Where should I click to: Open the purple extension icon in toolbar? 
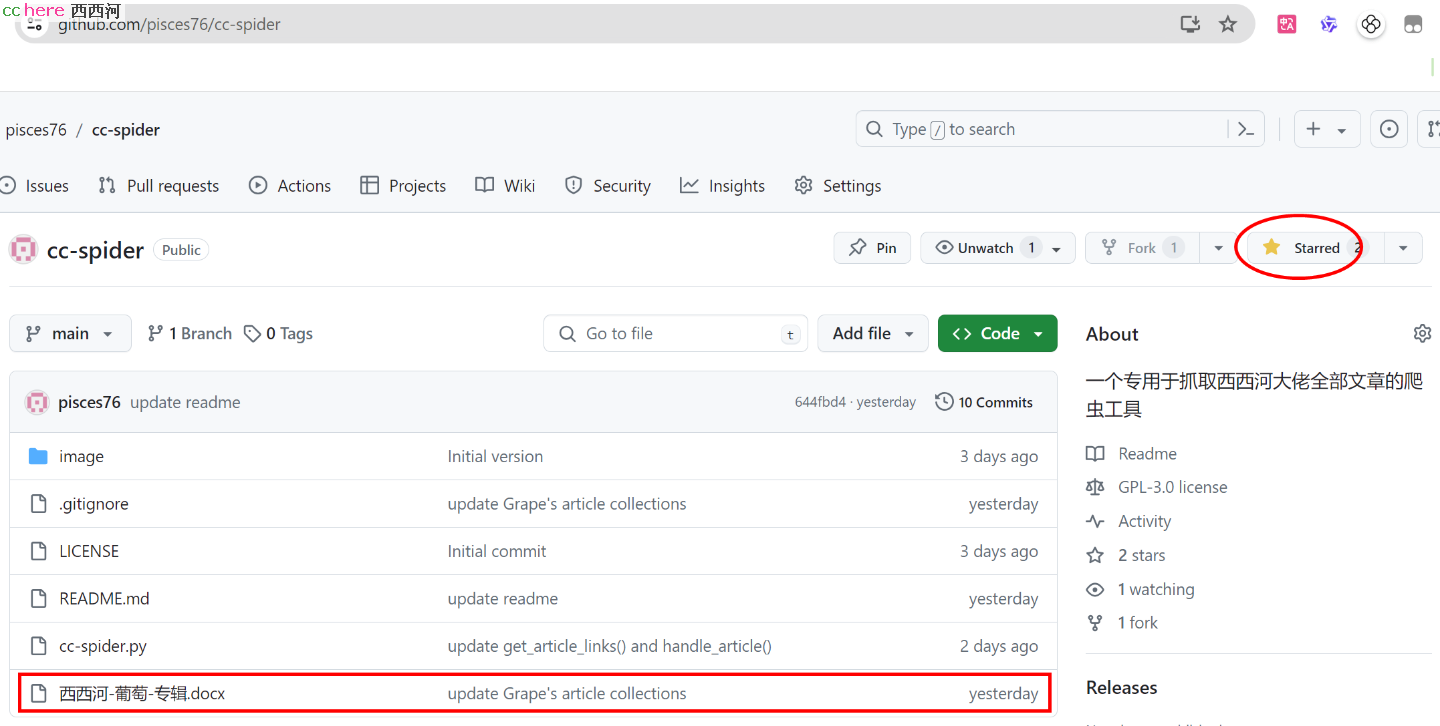pos(1329,24)
